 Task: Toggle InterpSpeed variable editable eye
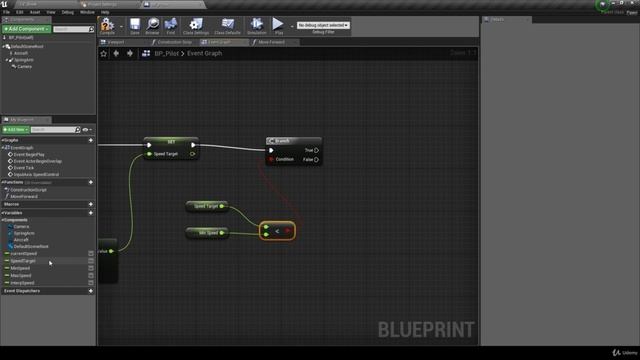click(91, 283)
